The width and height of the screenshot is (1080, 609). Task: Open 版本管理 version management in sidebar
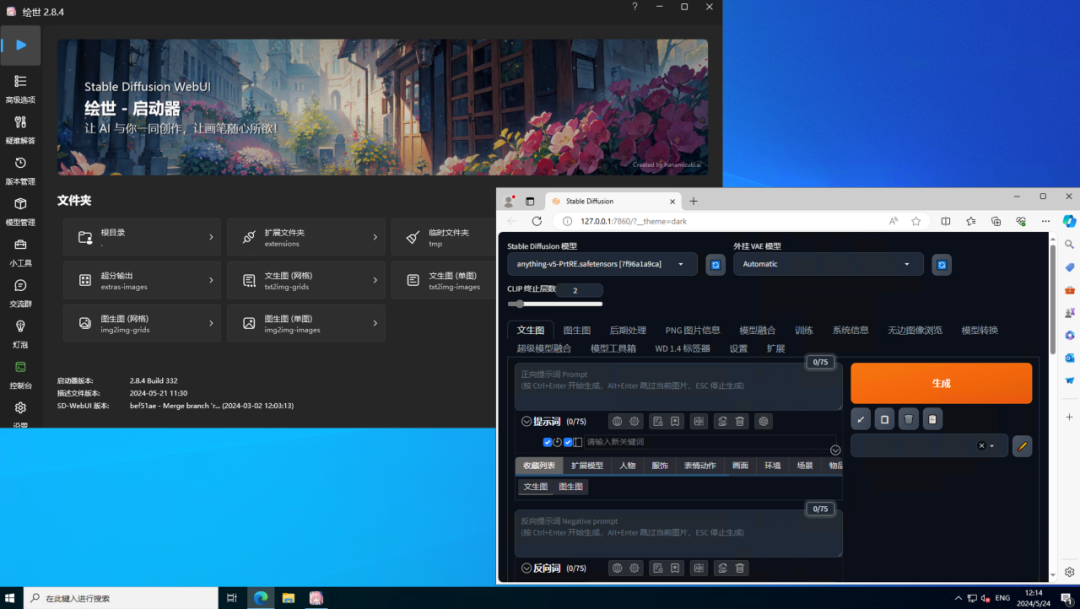coord(20,170)
